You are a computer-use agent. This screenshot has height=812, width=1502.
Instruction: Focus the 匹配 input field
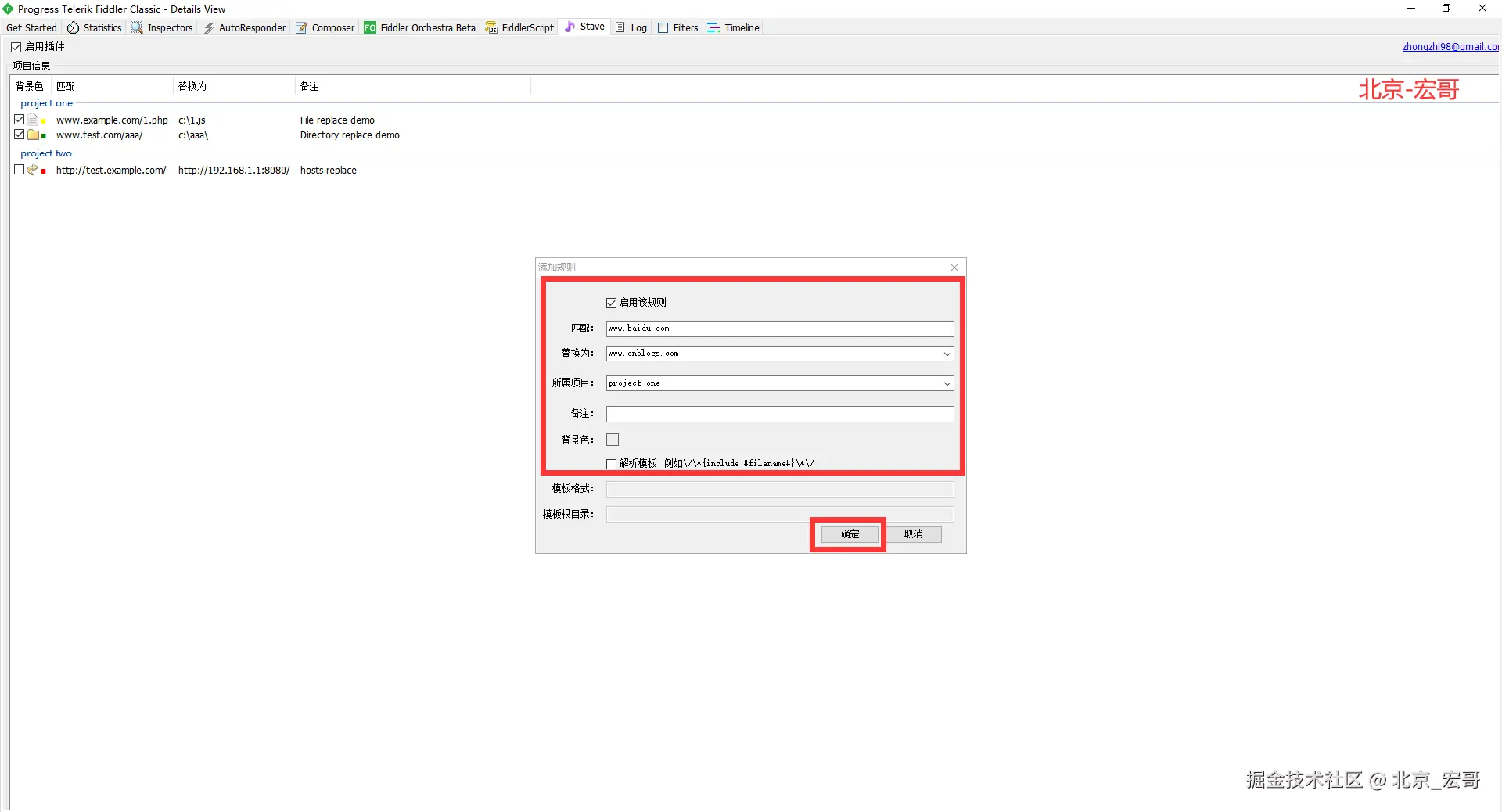click(780, 329)
